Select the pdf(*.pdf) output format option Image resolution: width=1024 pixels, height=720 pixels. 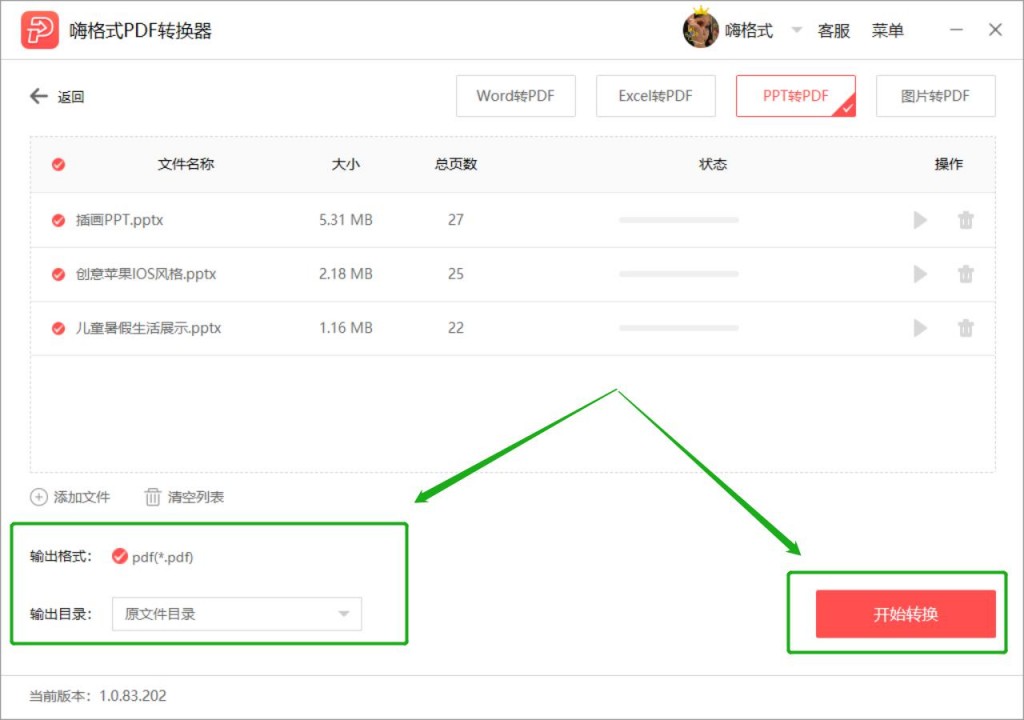click(153, 557)
